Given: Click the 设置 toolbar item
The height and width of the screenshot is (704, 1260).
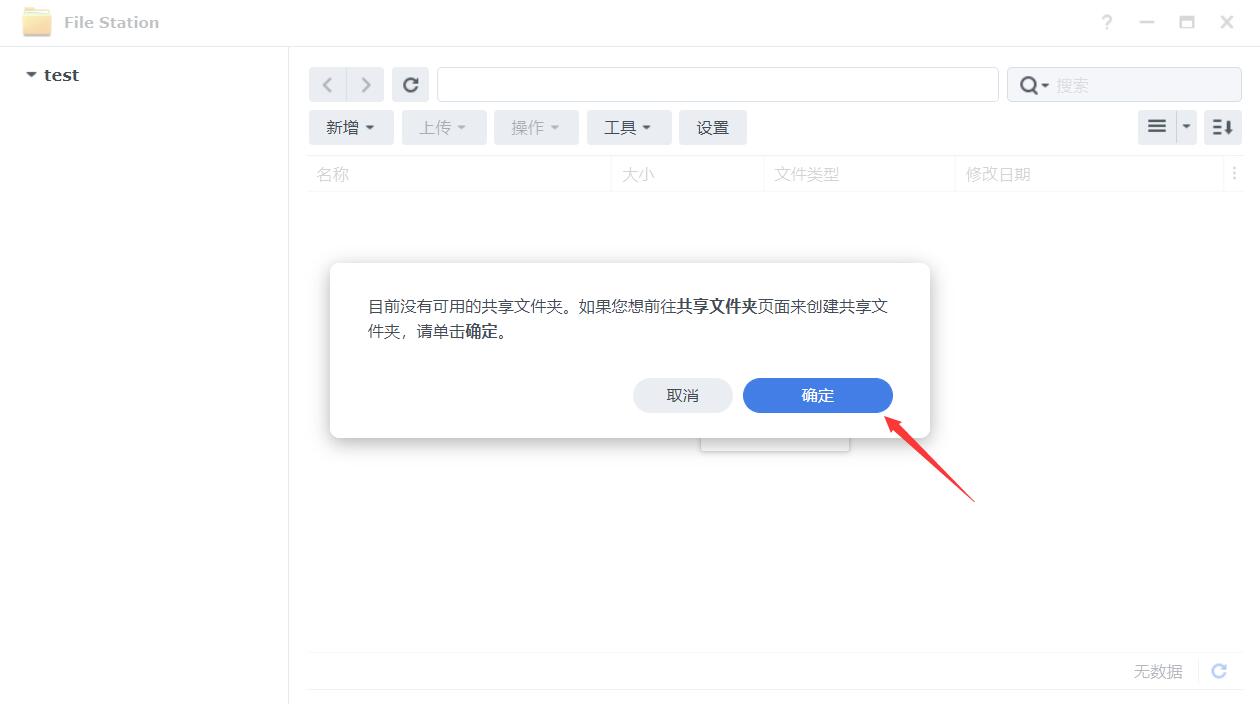Looking at the screenshot, I should click(x=713, y=127).
